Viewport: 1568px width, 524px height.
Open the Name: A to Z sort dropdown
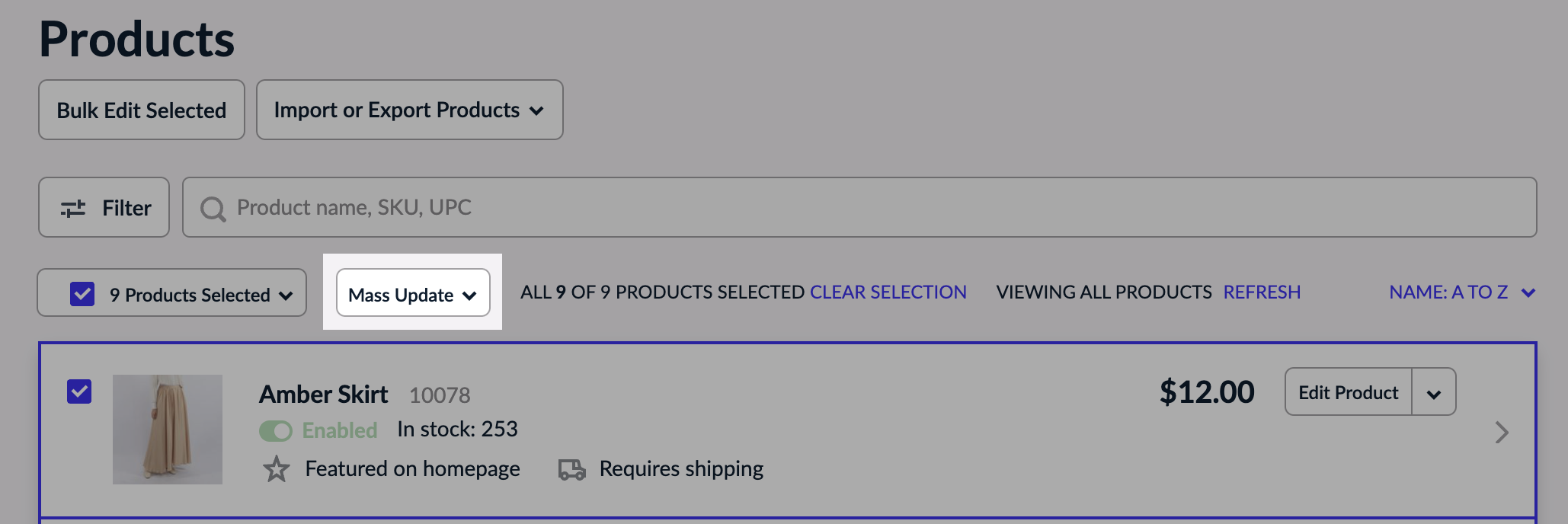[x=1461, y=292]
